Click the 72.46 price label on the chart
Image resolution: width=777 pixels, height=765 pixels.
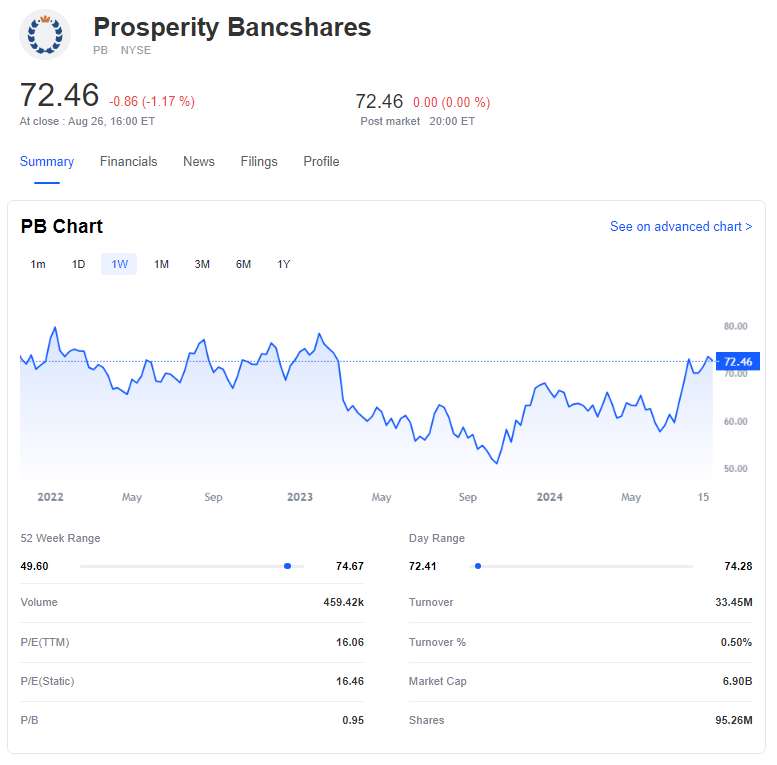pyautogui.click(x=738, y=361)
